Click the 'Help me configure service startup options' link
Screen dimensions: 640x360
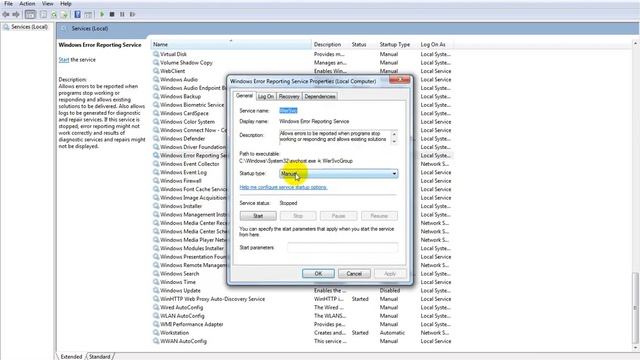pos(283,187)
